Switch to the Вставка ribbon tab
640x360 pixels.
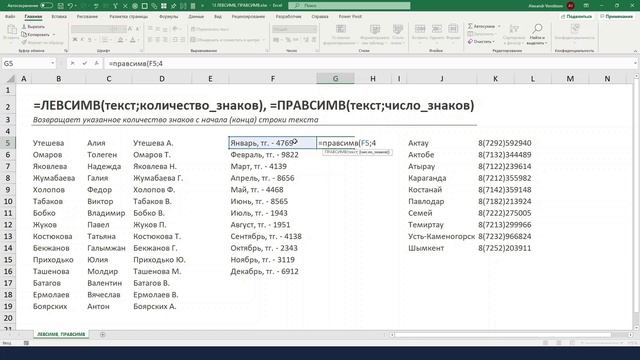click(x=59, y=17)
